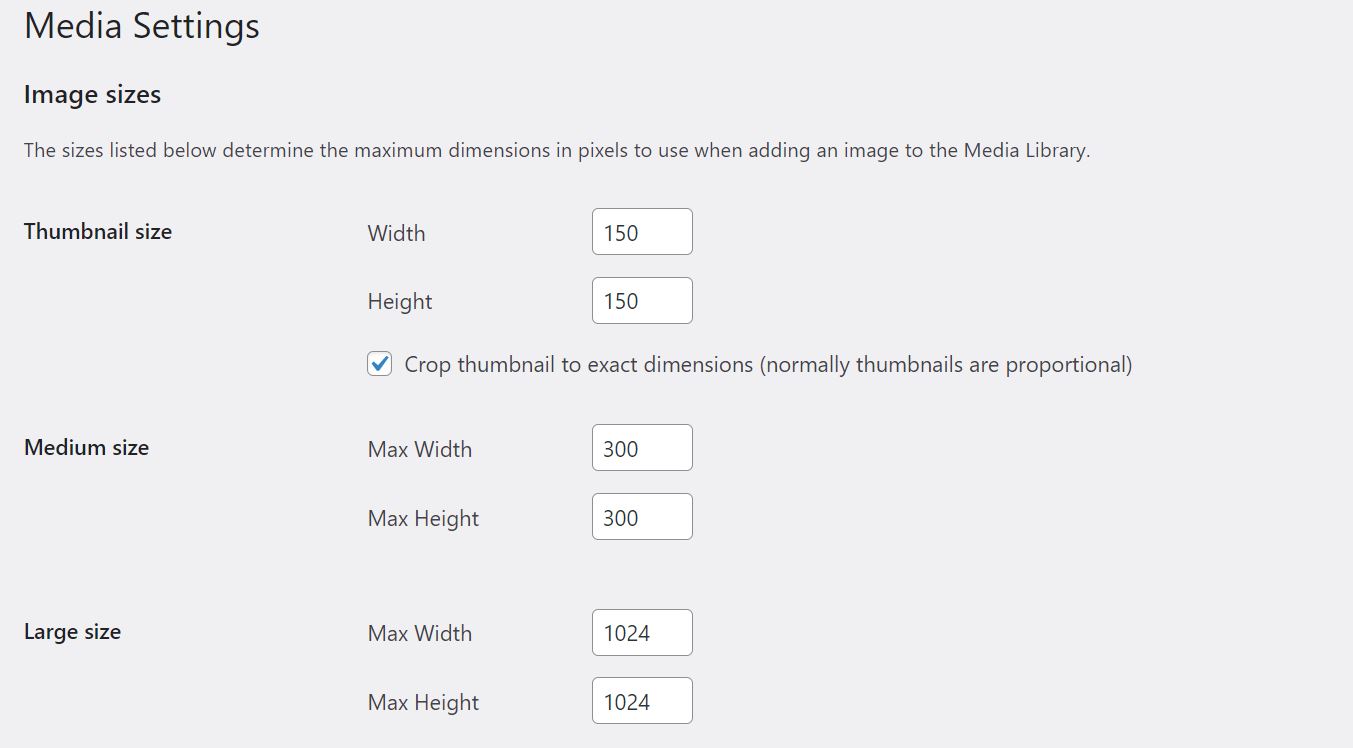Click the Max Height label under Medium size
The image size is (1353, 748).
pos(422,518)
